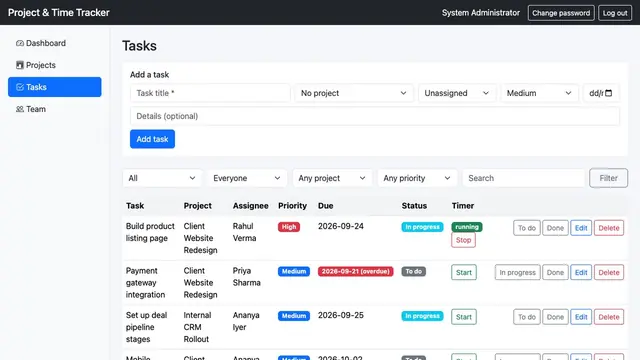Start timer for Set up deal pipeline stages
The width and height of the screenshot is (640, 360).
[464, 317]
